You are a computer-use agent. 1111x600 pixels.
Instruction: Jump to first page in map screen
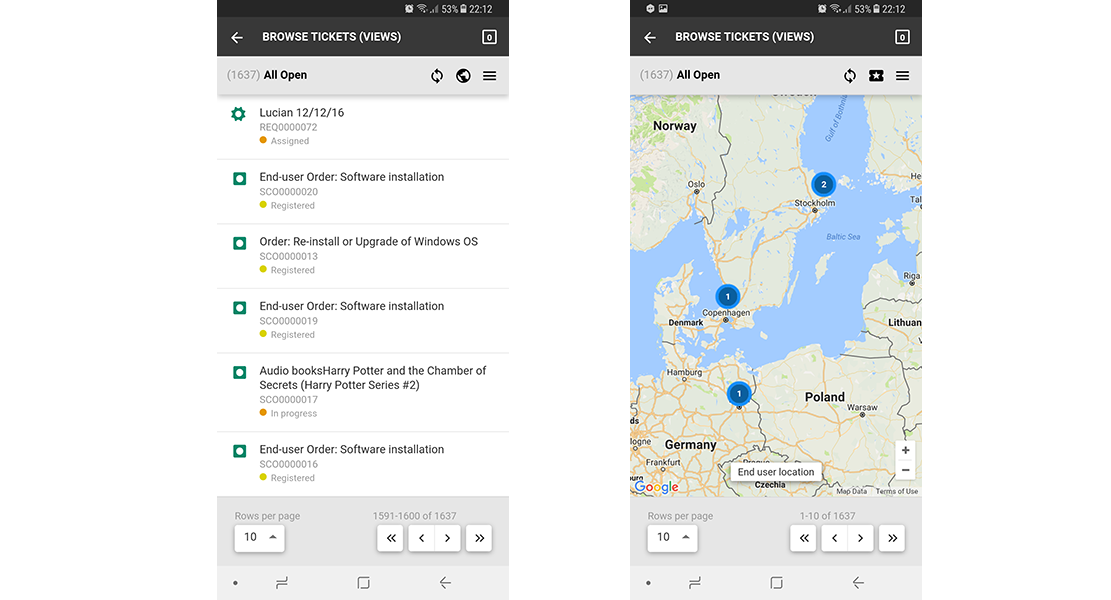point(803,538)
